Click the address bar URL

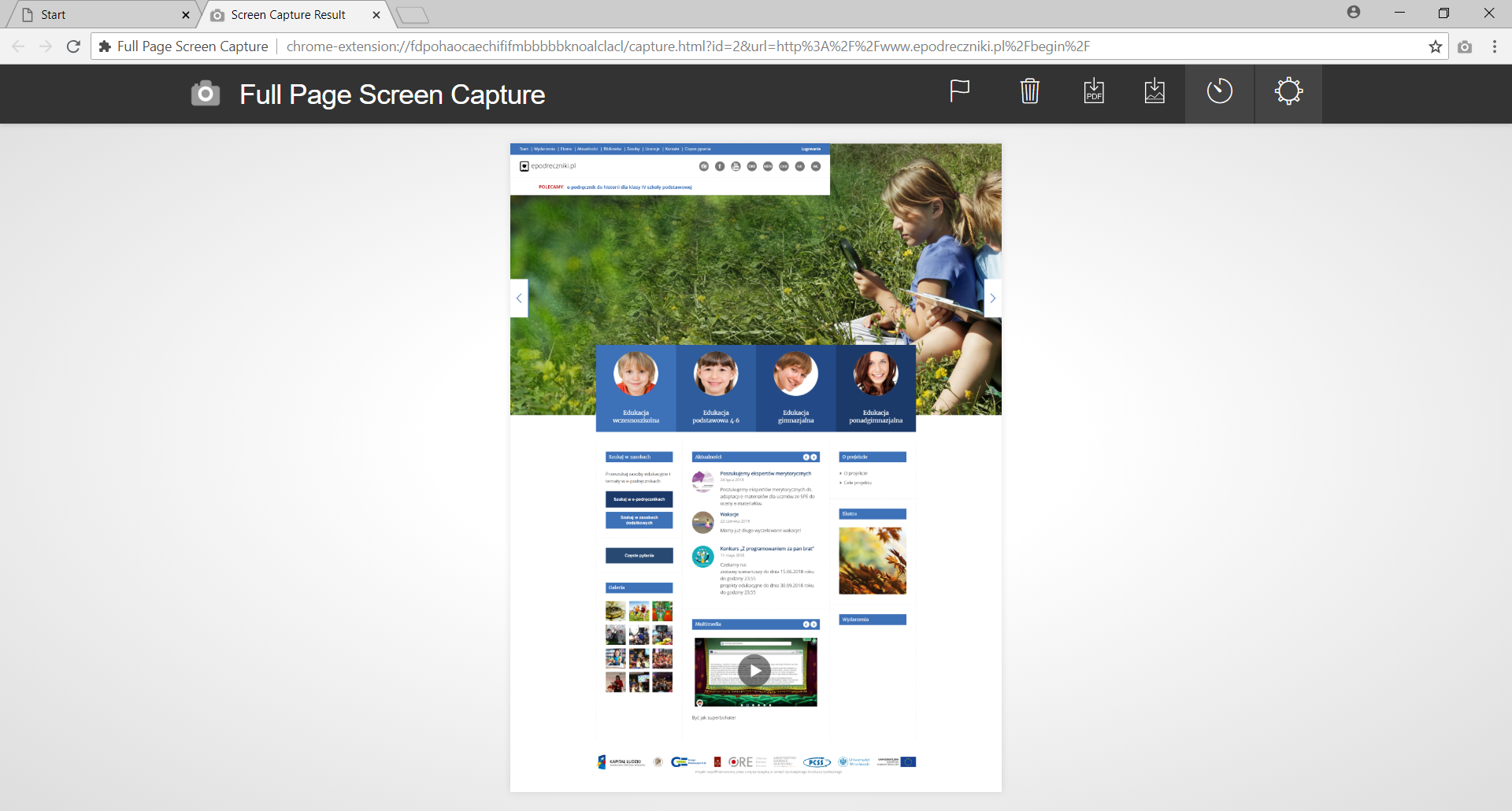pyautogui.click(x=687, y=46)
